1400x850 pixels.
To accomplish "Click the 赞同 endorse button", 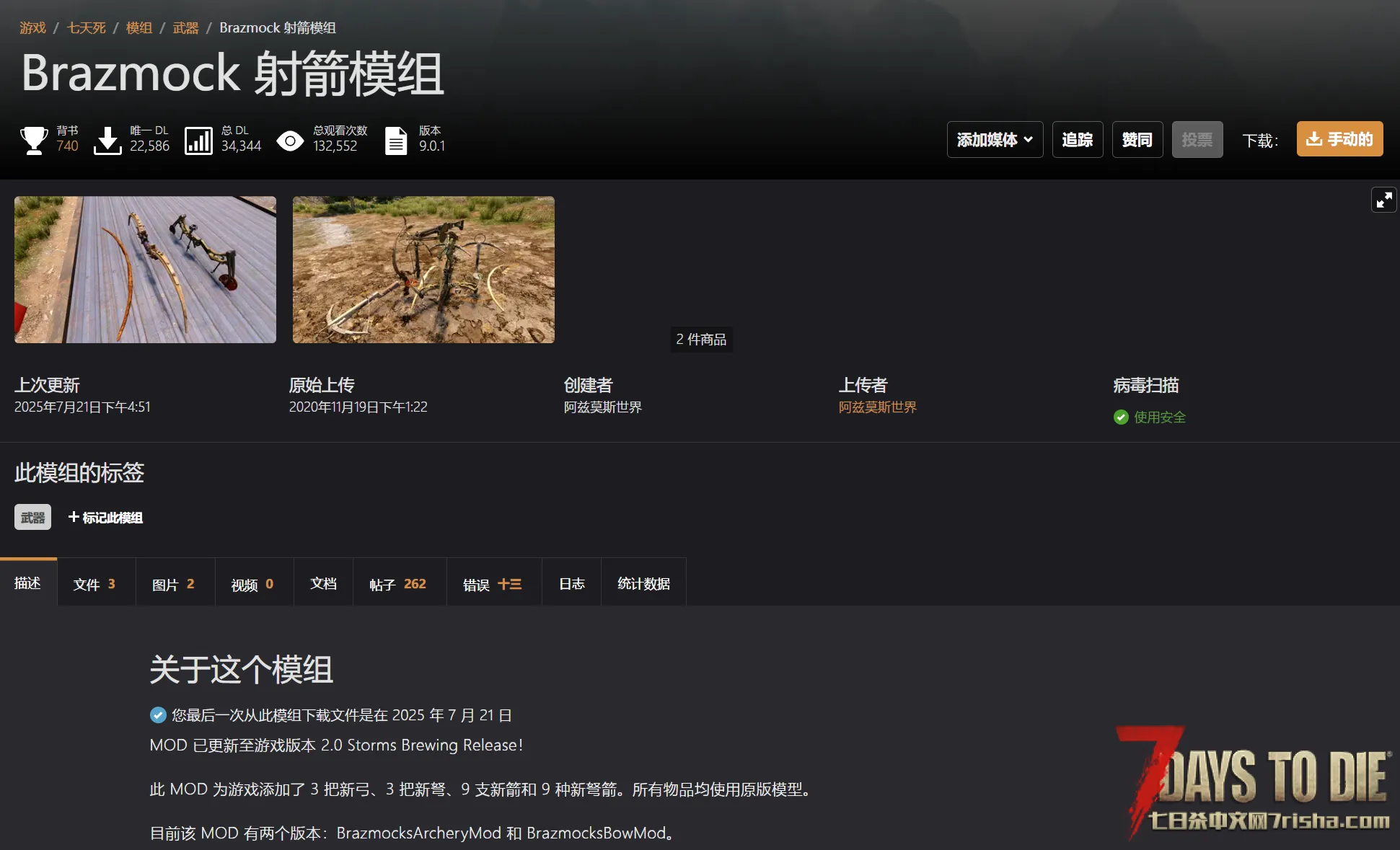I will point(1137,139).
